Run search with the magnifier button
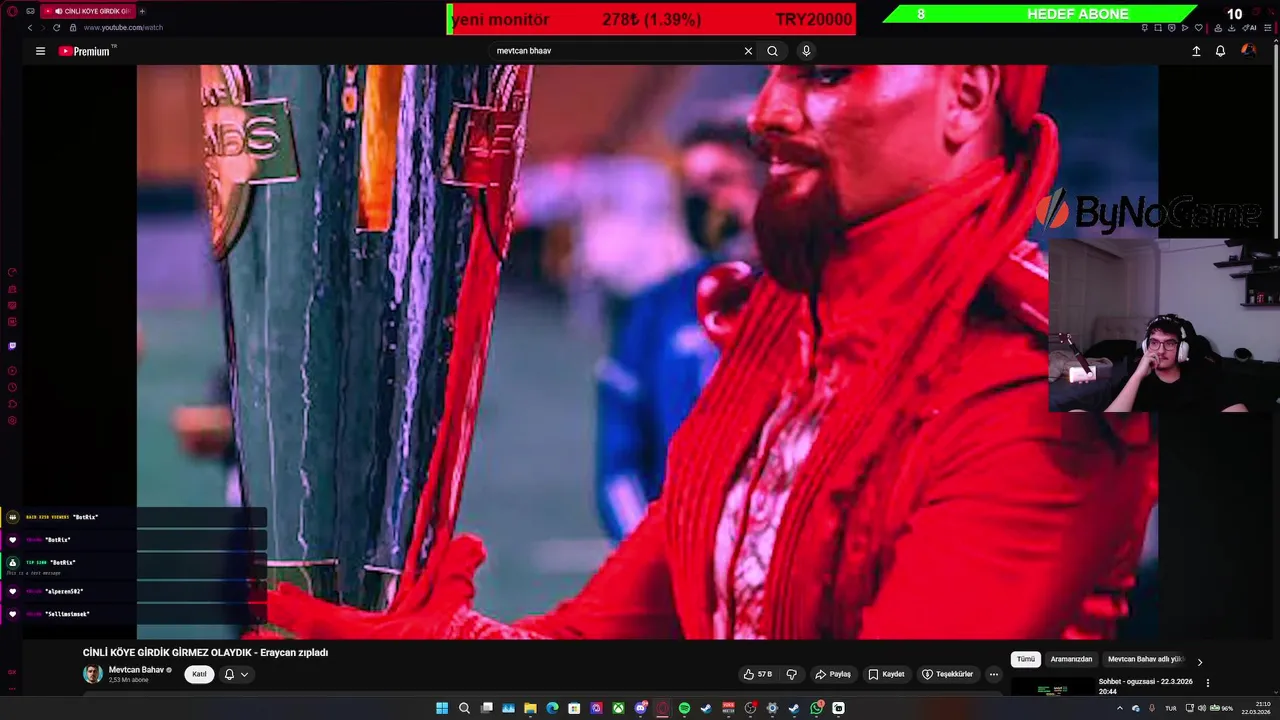 coord(772,51)
